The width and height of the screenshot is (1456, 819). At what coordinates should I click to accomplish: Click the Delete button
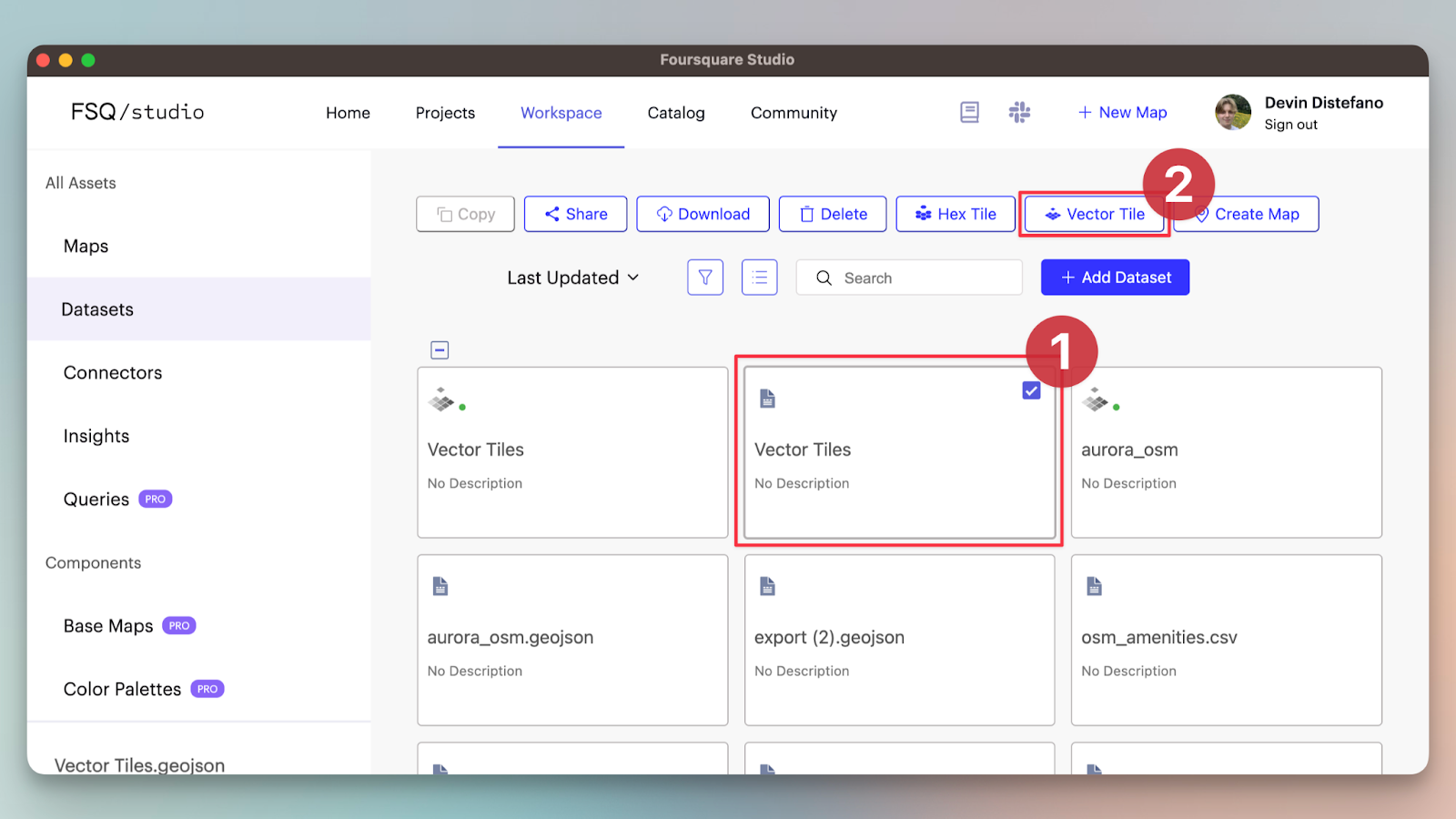pos(833,214)
